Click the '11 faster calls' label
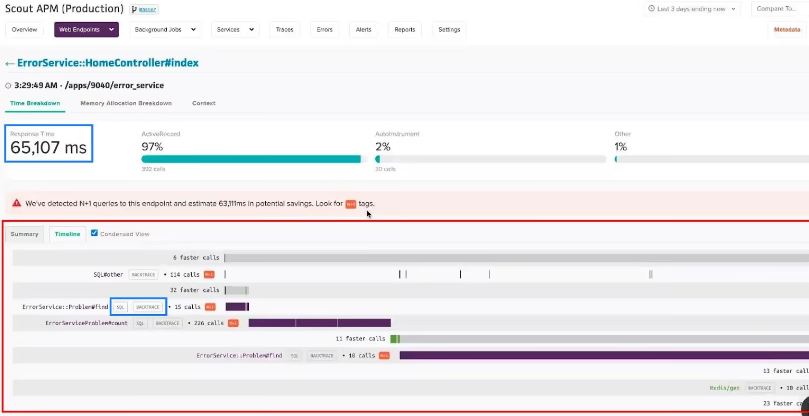The width and height of the screenshot is (809, 416). tap(360, 339)
